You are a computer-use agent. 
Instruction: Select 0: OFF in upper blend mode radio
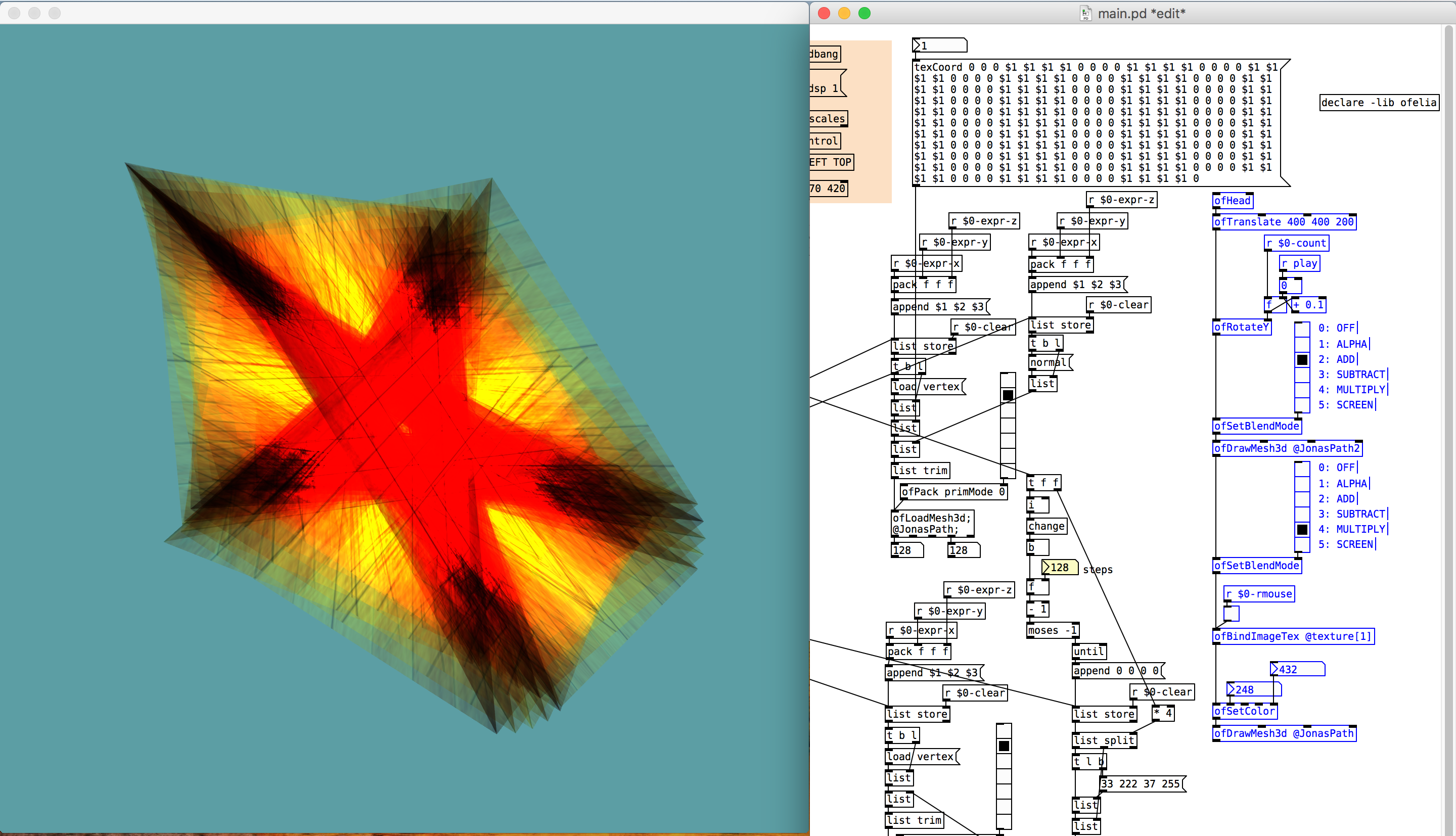tap(1302, 329)
